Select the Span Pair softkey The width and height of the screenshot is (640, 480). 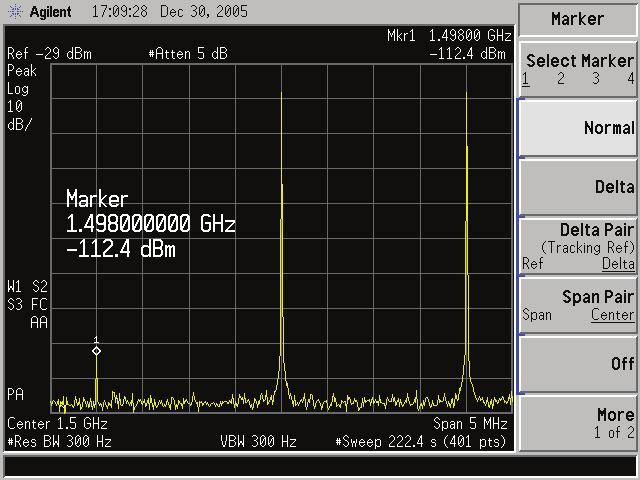(578, 305)
